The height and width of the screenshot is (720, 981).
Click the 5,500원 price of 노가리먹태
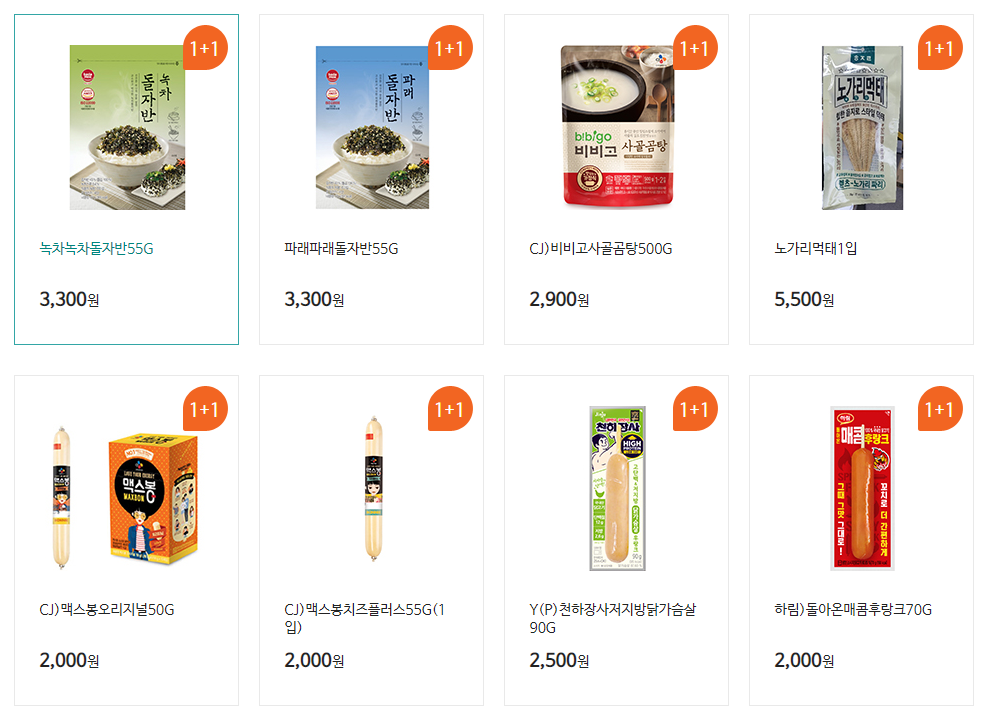point(804,299)
